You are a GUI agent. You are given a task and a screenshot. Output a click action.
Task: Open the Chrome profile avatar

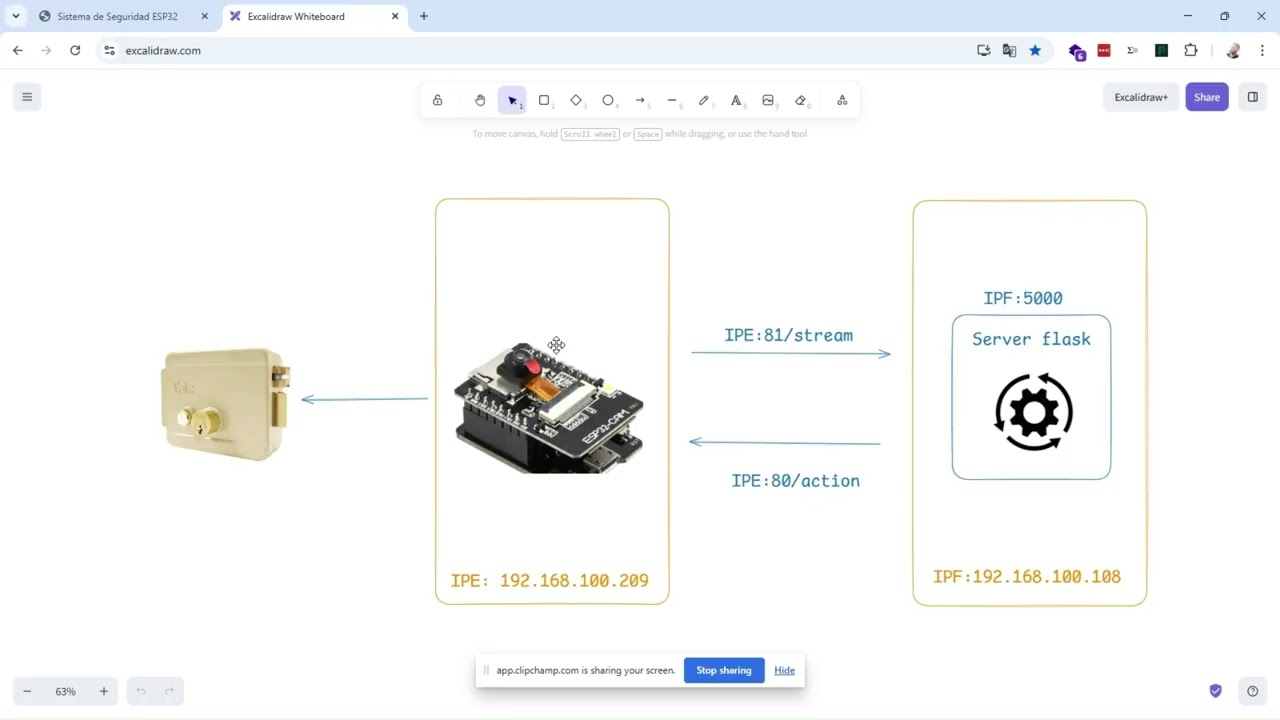1233,50
